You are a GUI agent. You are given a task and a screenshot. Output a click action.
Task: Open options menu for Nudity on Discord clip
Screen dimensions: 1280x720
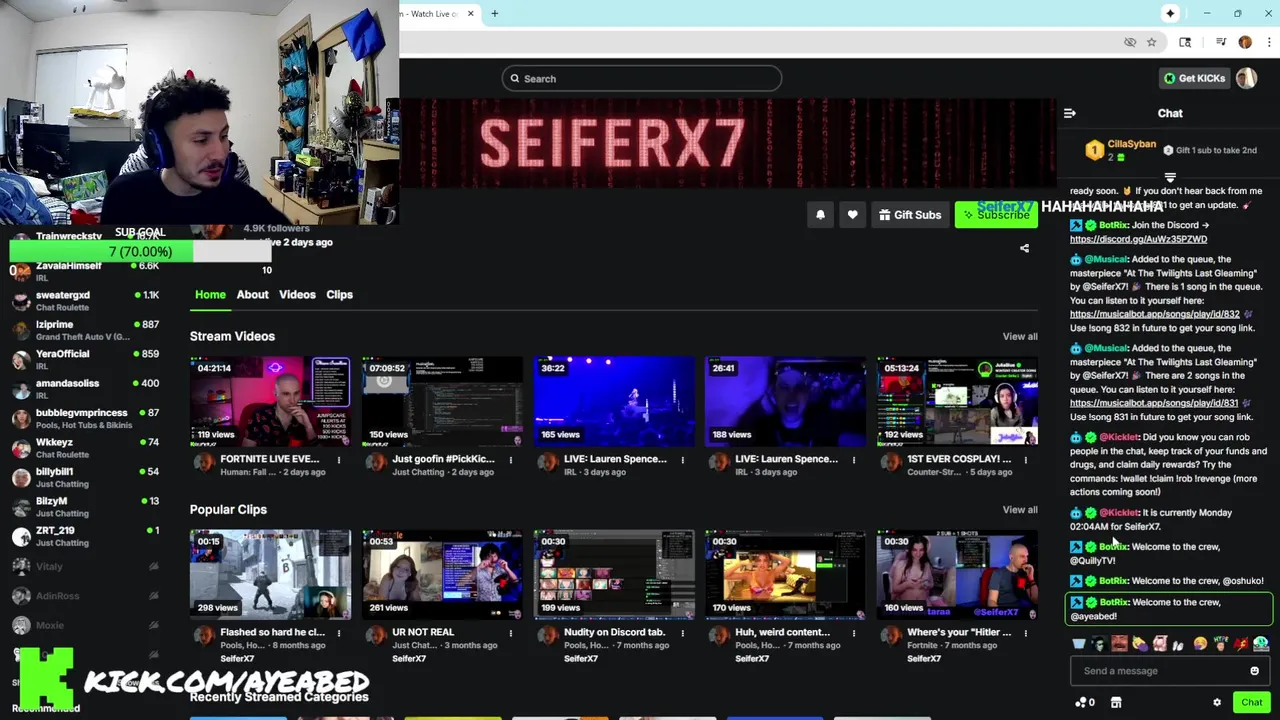[x=682, y=633]
